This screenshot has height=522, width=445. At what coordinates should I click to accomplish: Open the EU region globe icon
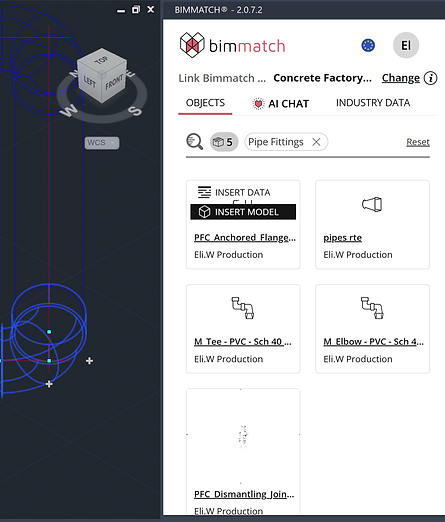[368, 45]
